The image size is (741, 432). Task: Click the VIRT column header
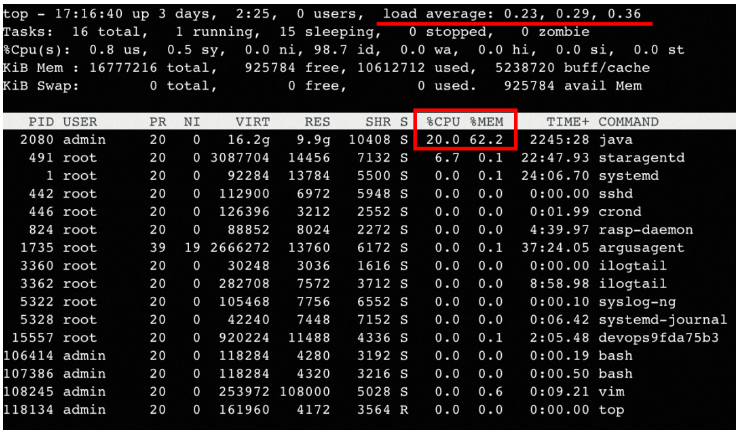pos(252,122)
